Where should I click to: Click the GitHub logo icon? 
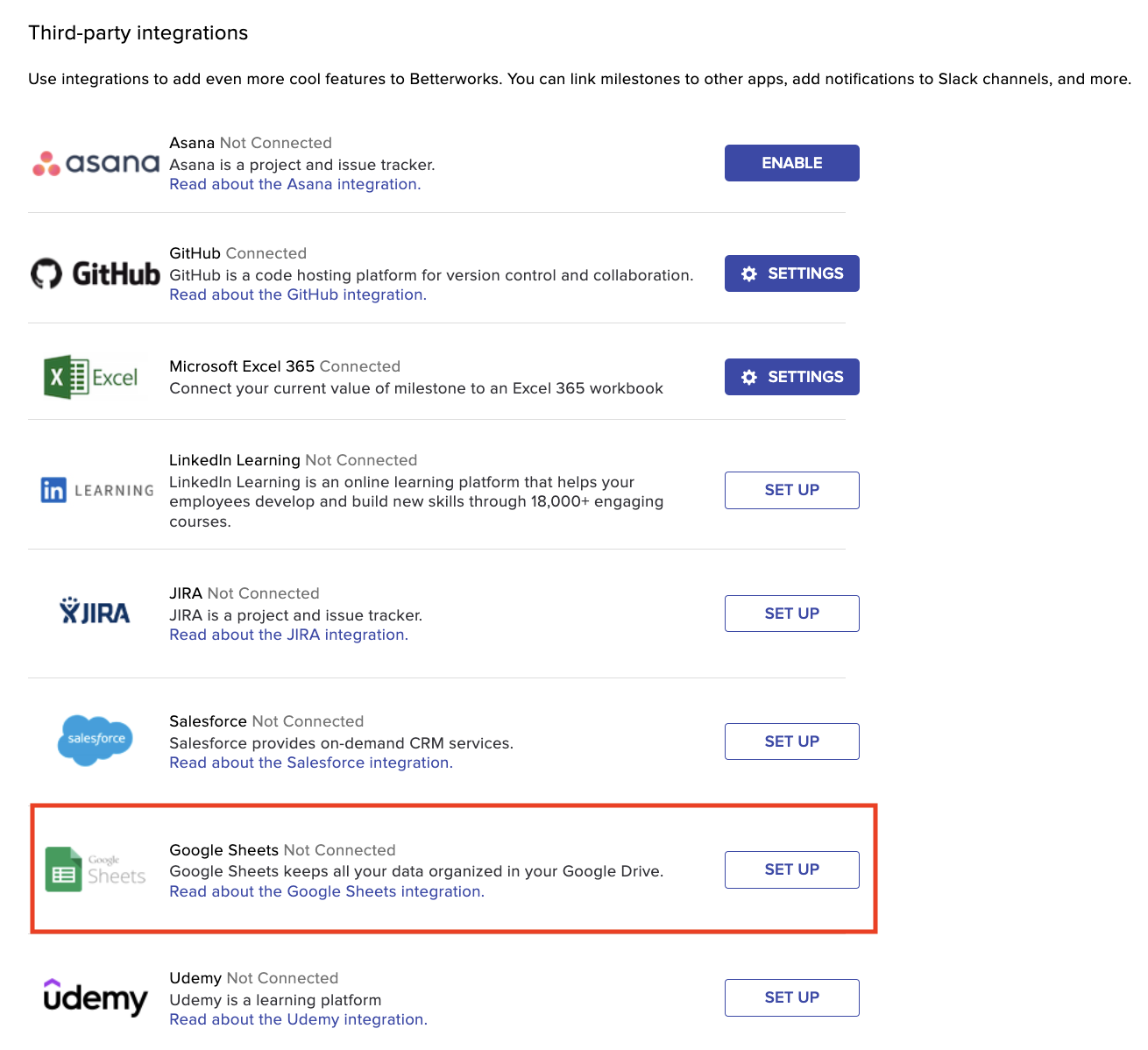click(96, 273)
